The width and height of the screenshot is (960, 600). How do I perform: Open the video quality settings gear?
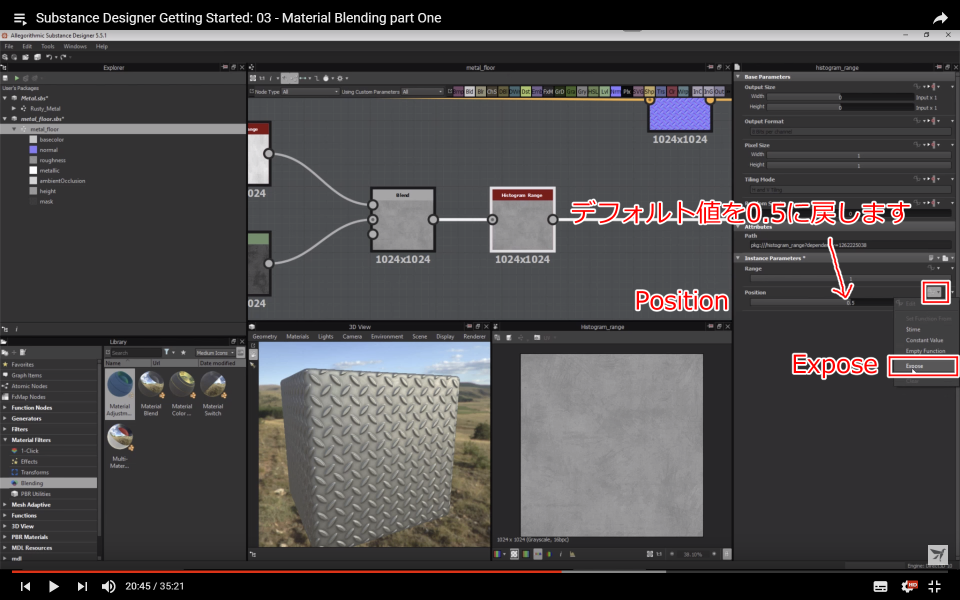pyautogui.click(x=909, y=587)
